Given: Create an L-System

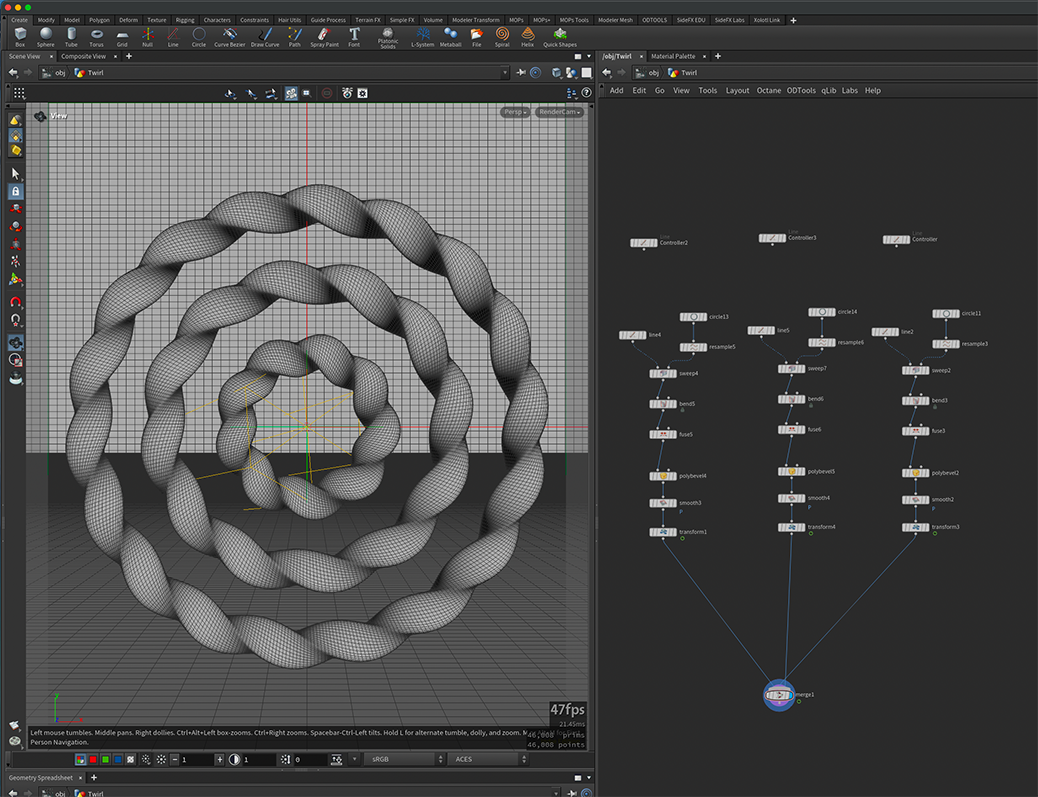Looking at the screenshot, I should click(422, 36).
